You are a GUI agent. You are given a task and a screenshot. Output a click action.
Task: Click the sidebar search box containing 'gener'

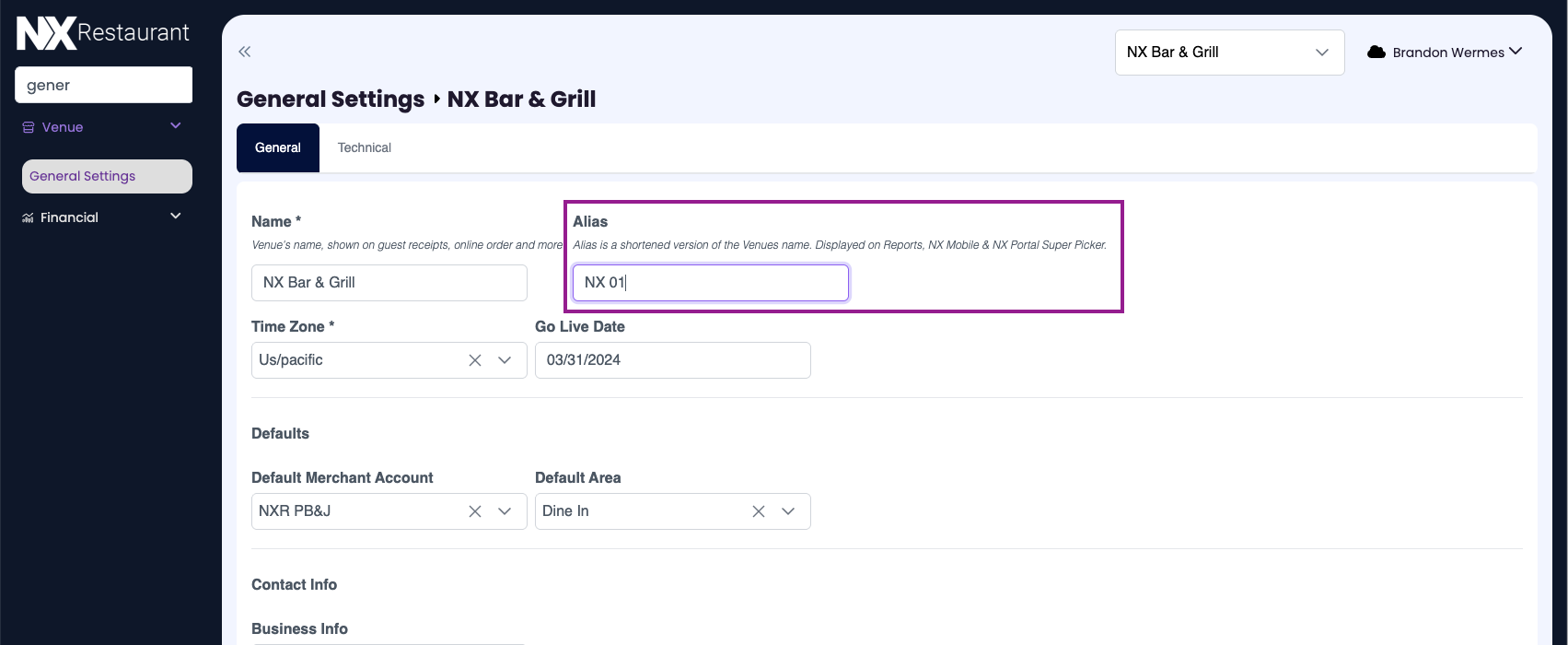click(103, 85)
